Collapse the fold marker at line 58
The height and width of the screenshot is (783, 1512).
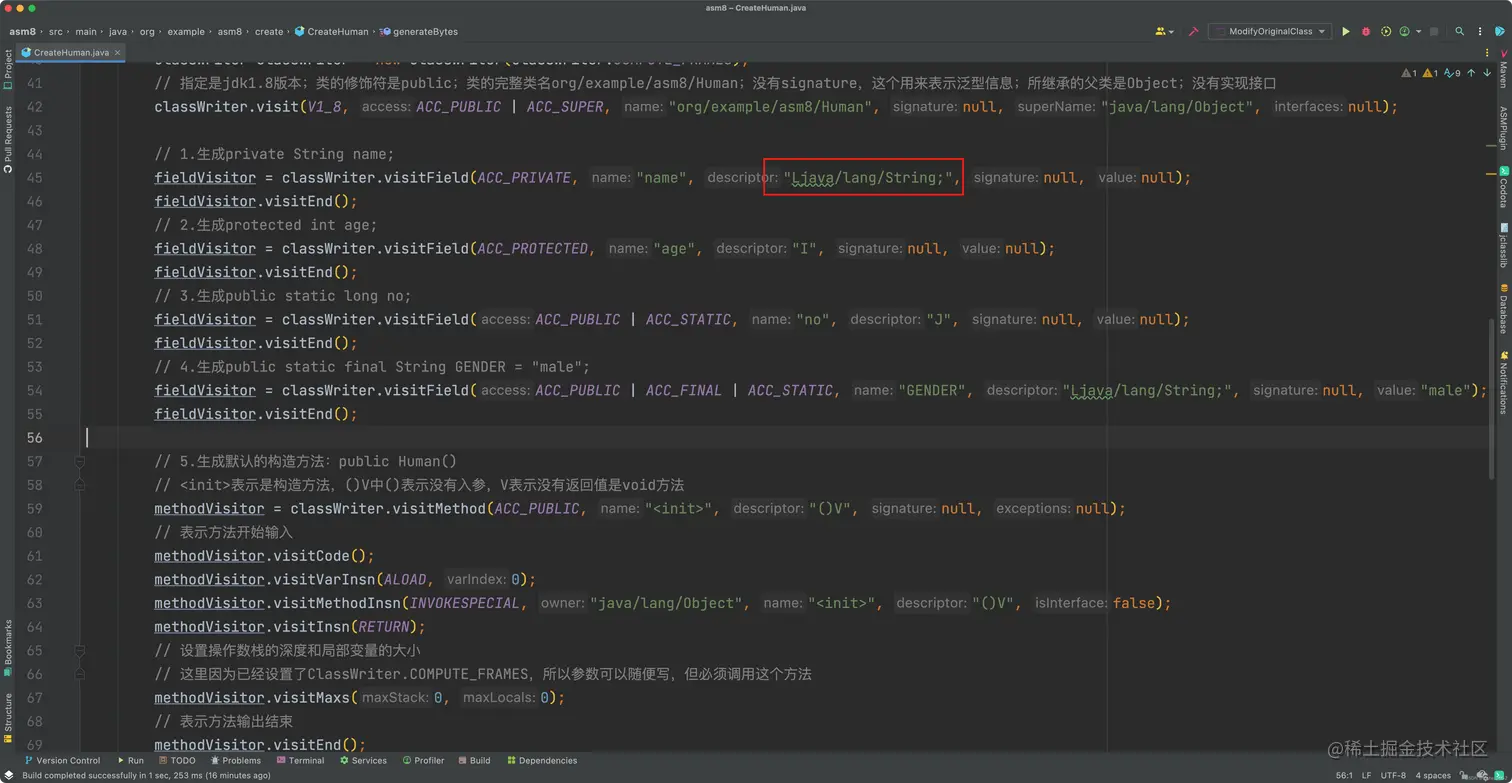point(79,485)
